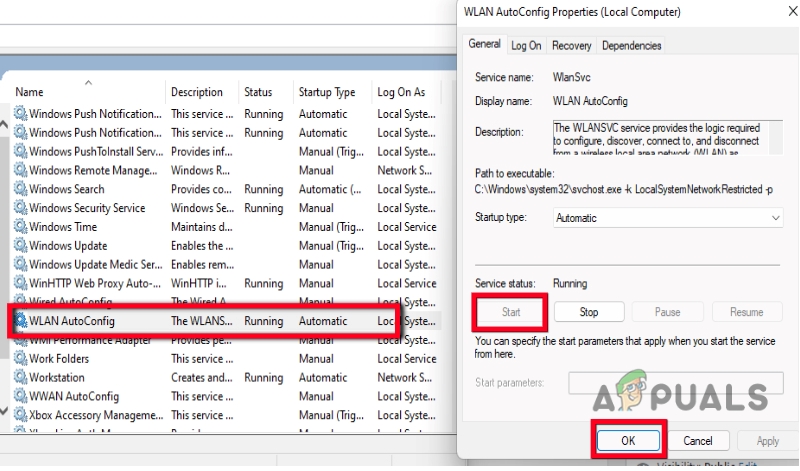Click the gear icon next to Windows Update
800x471 pixels.
coord(20,245)
